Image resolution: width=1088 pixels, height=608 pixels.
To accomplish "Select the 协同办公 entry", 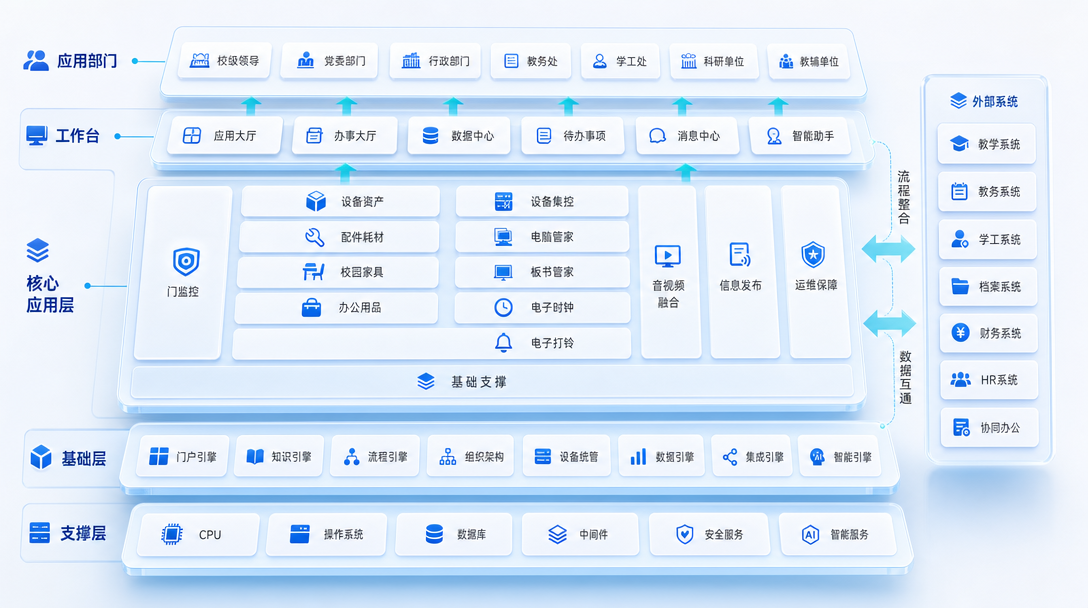I will tap(989, 428).
